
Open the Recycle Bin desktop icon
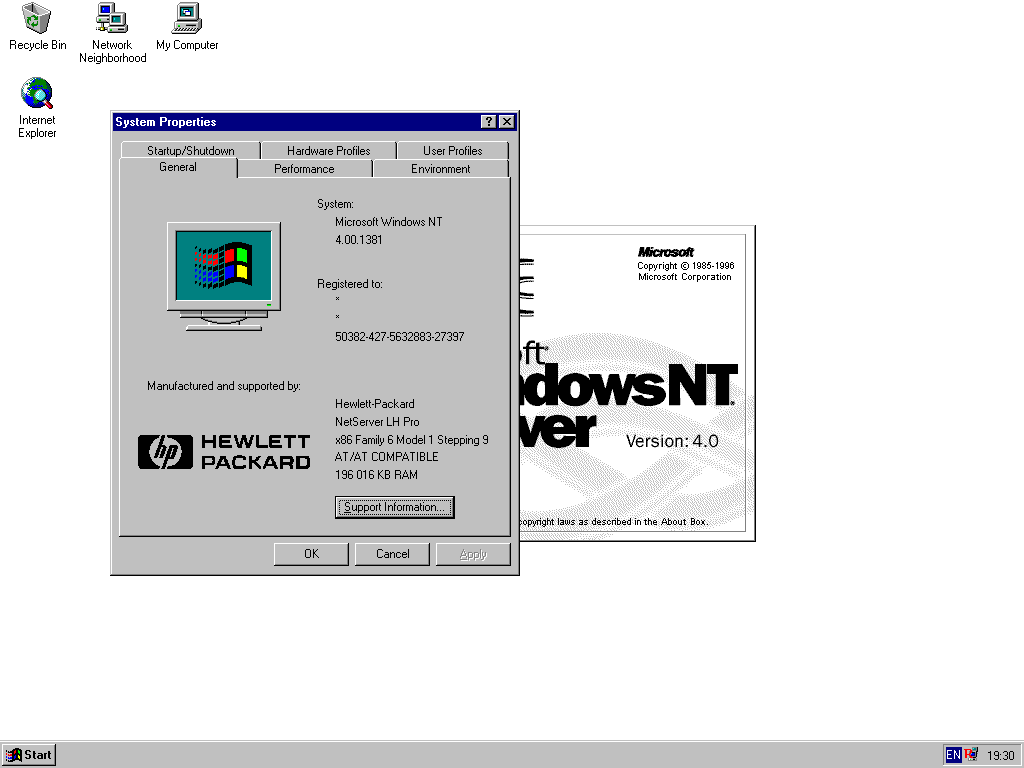click(37, 18)
